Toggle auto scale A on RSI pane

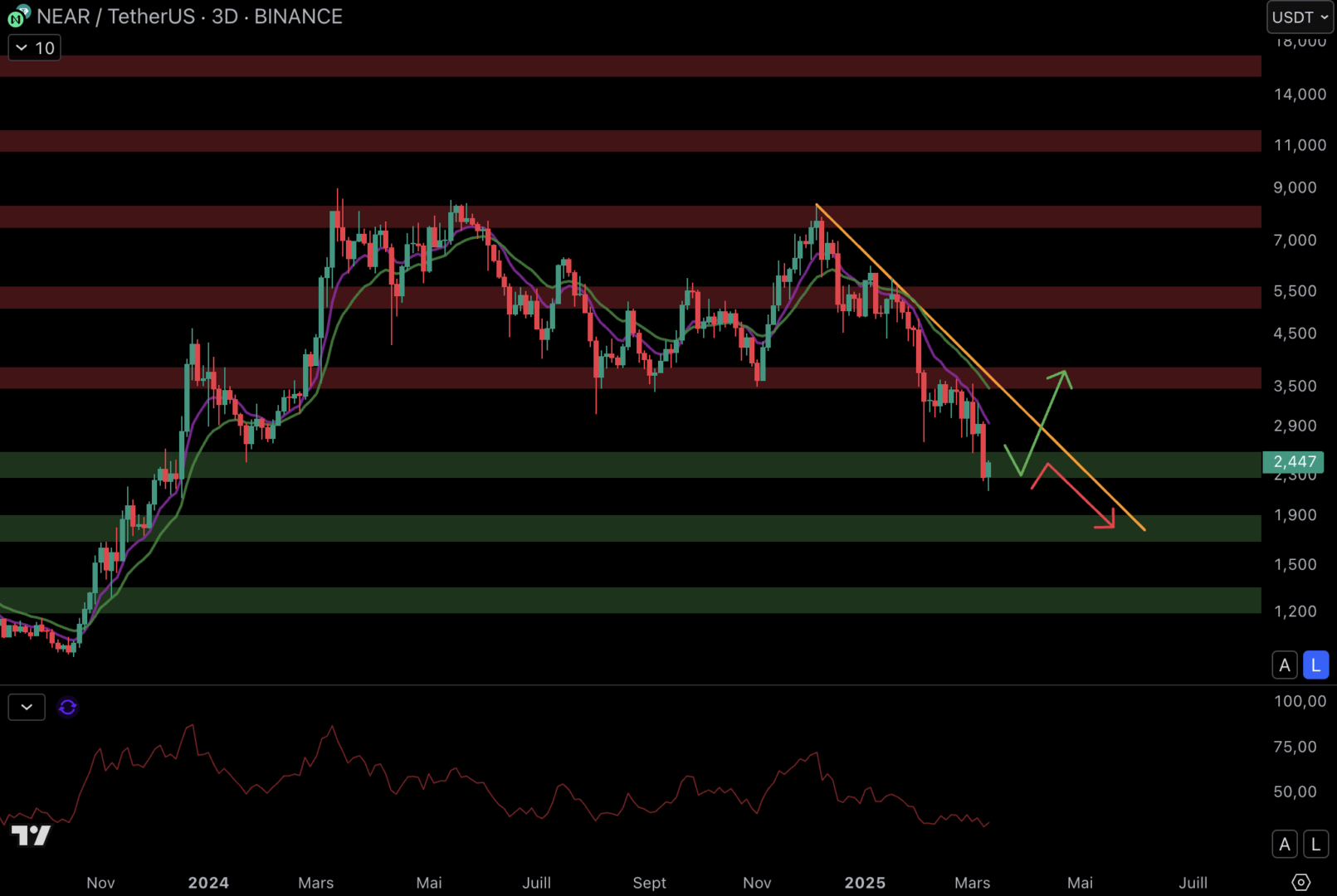1285,845
